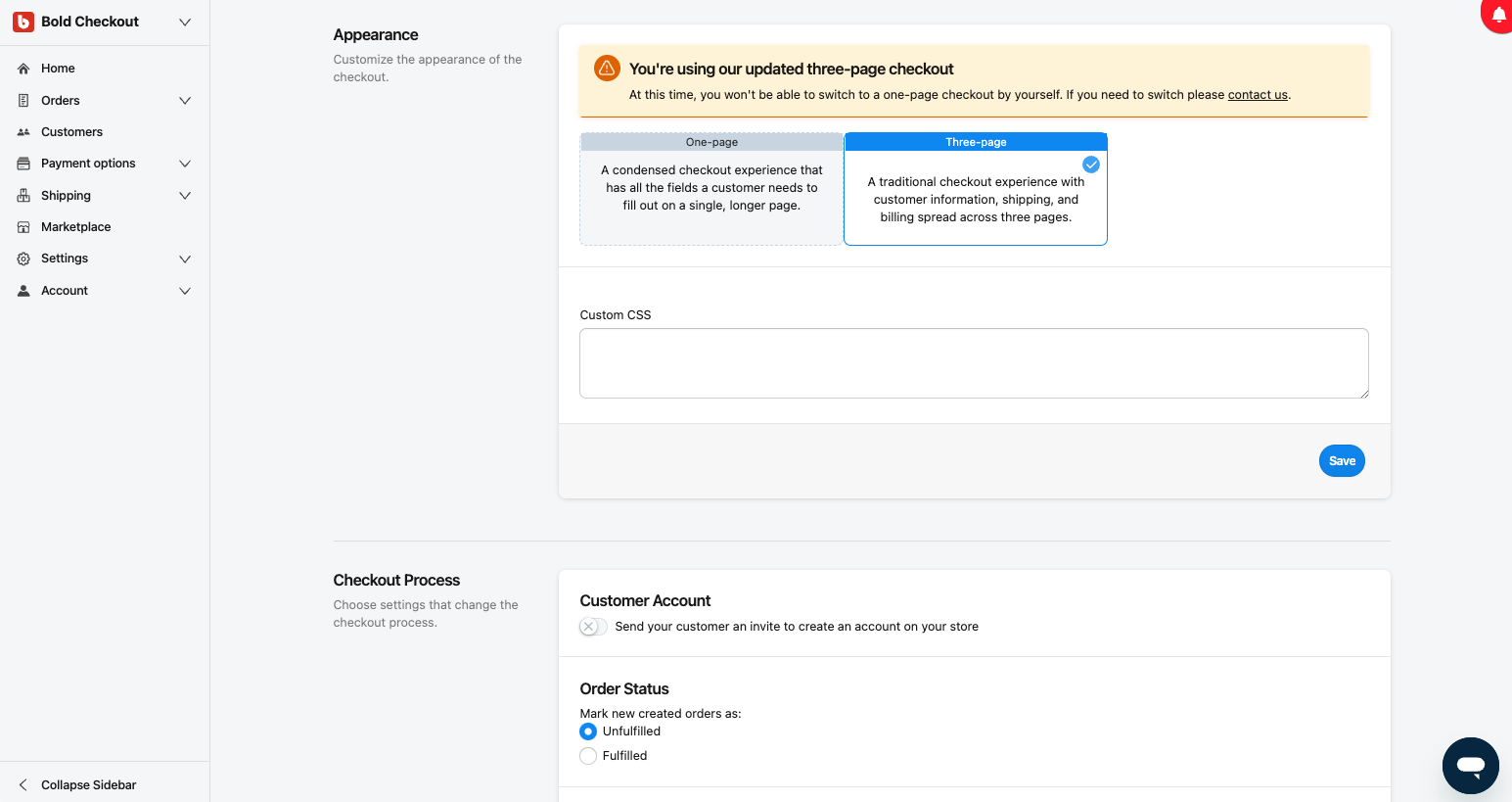
Task: Click the Customers people icon
Action: [x=23, y=132]
